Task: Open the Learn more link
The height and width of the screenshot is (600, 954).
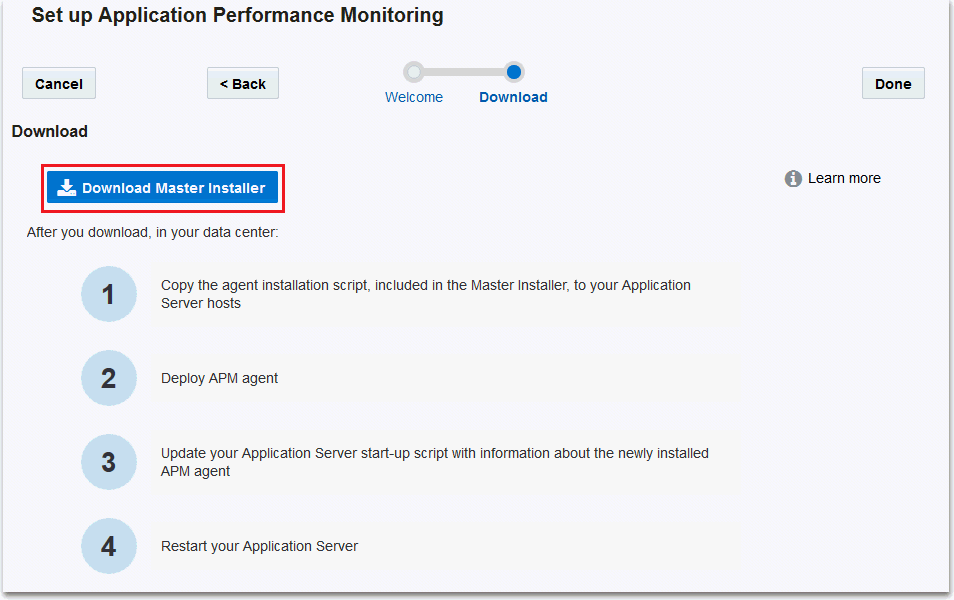Action: pos(844,178)
